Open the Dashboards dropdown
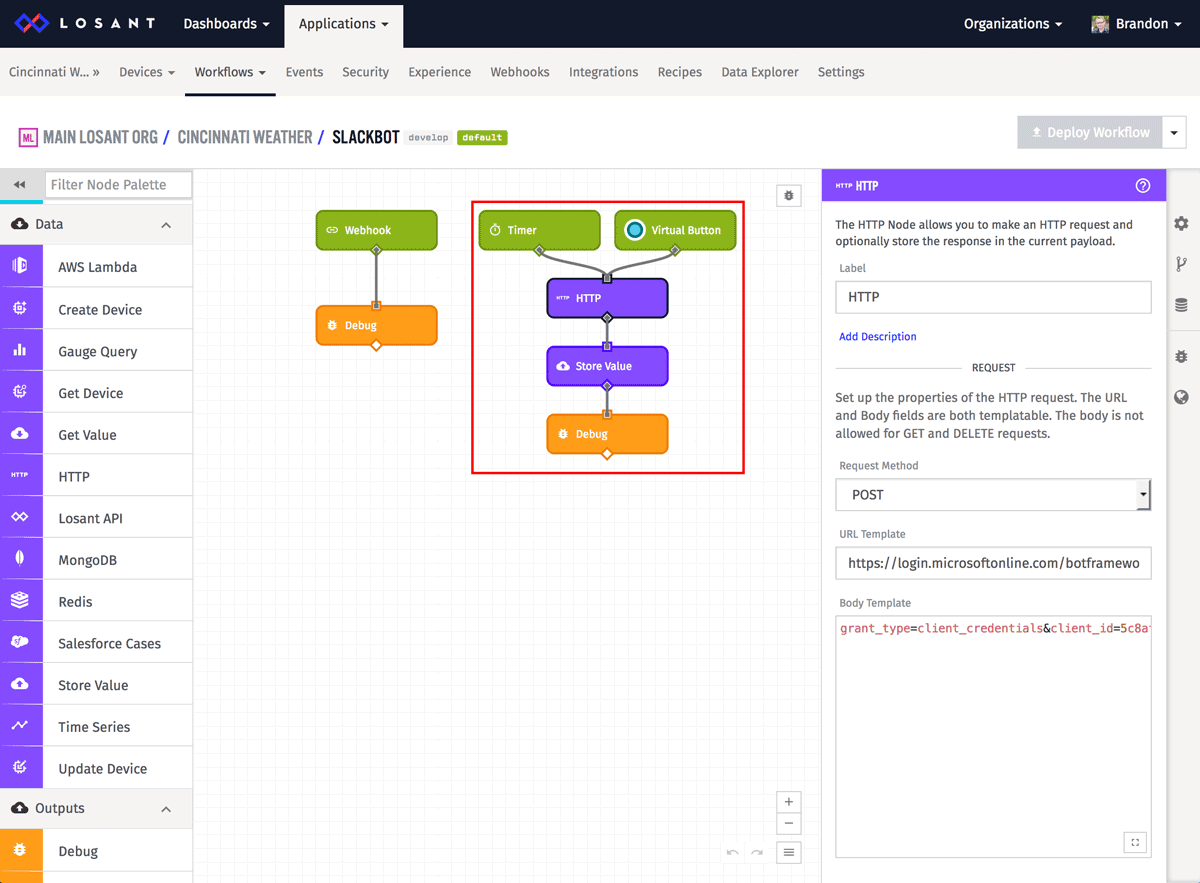 click(226, 24)
